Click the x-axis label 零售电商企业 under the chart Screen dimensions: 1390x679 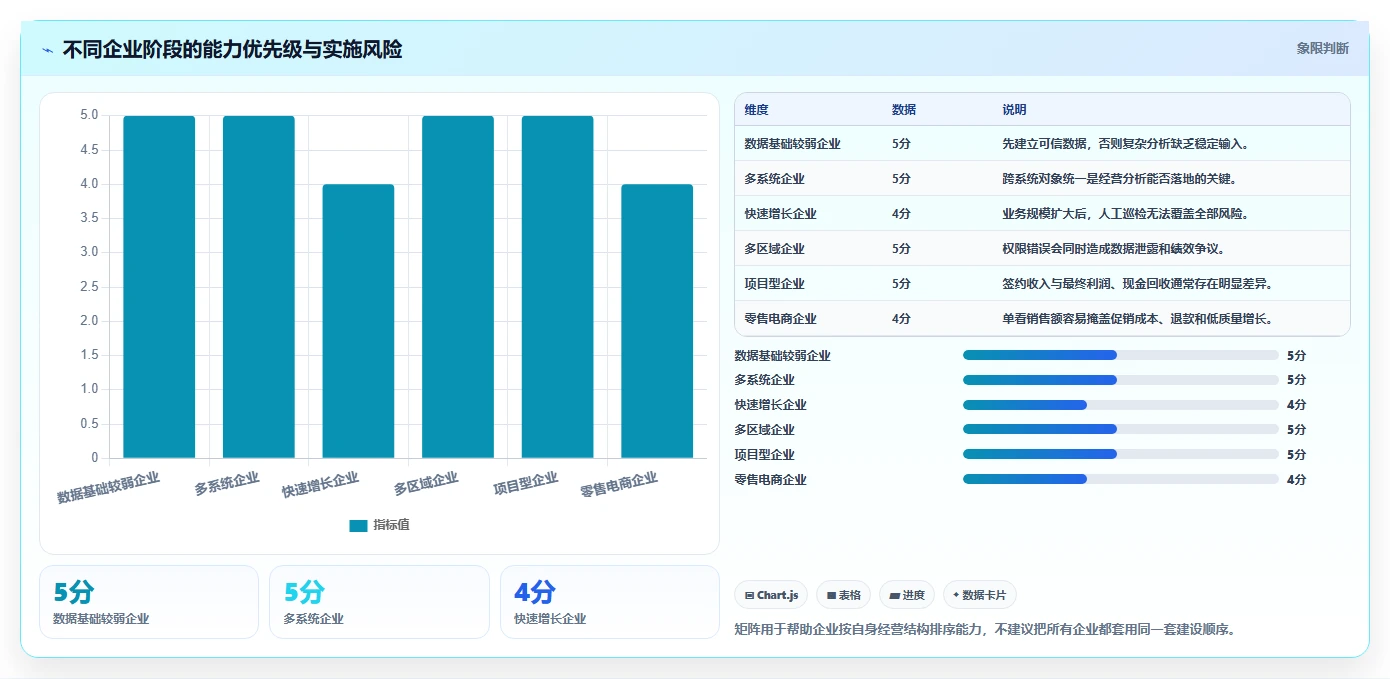pyautogui.click(x=620, y=485)
